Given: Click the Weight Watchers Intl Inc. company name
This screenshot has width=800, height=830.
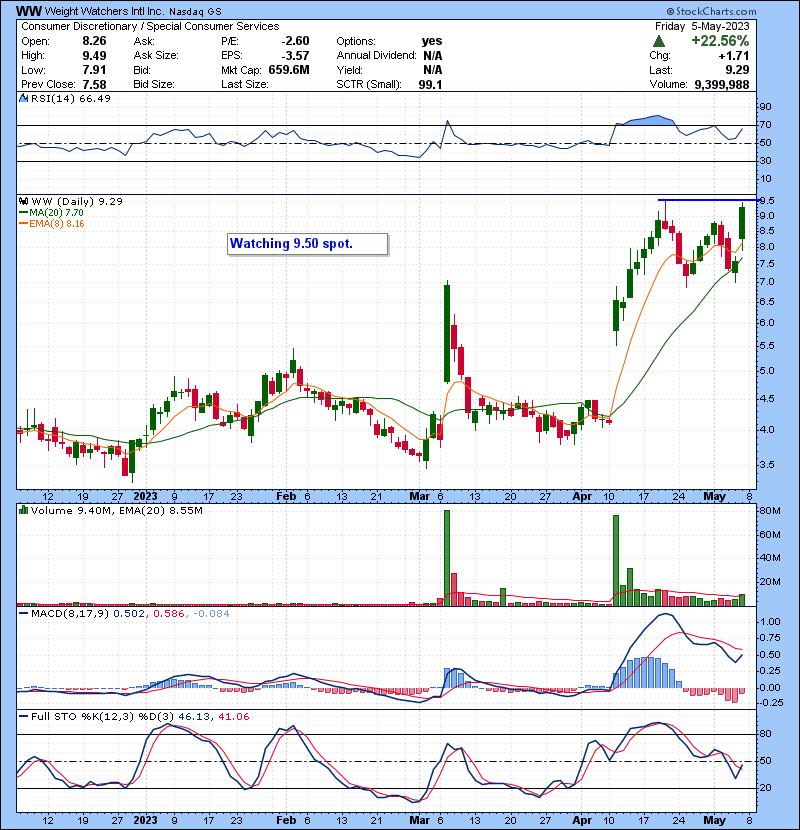Looking at the screenshot, I should tap(105, 11).
